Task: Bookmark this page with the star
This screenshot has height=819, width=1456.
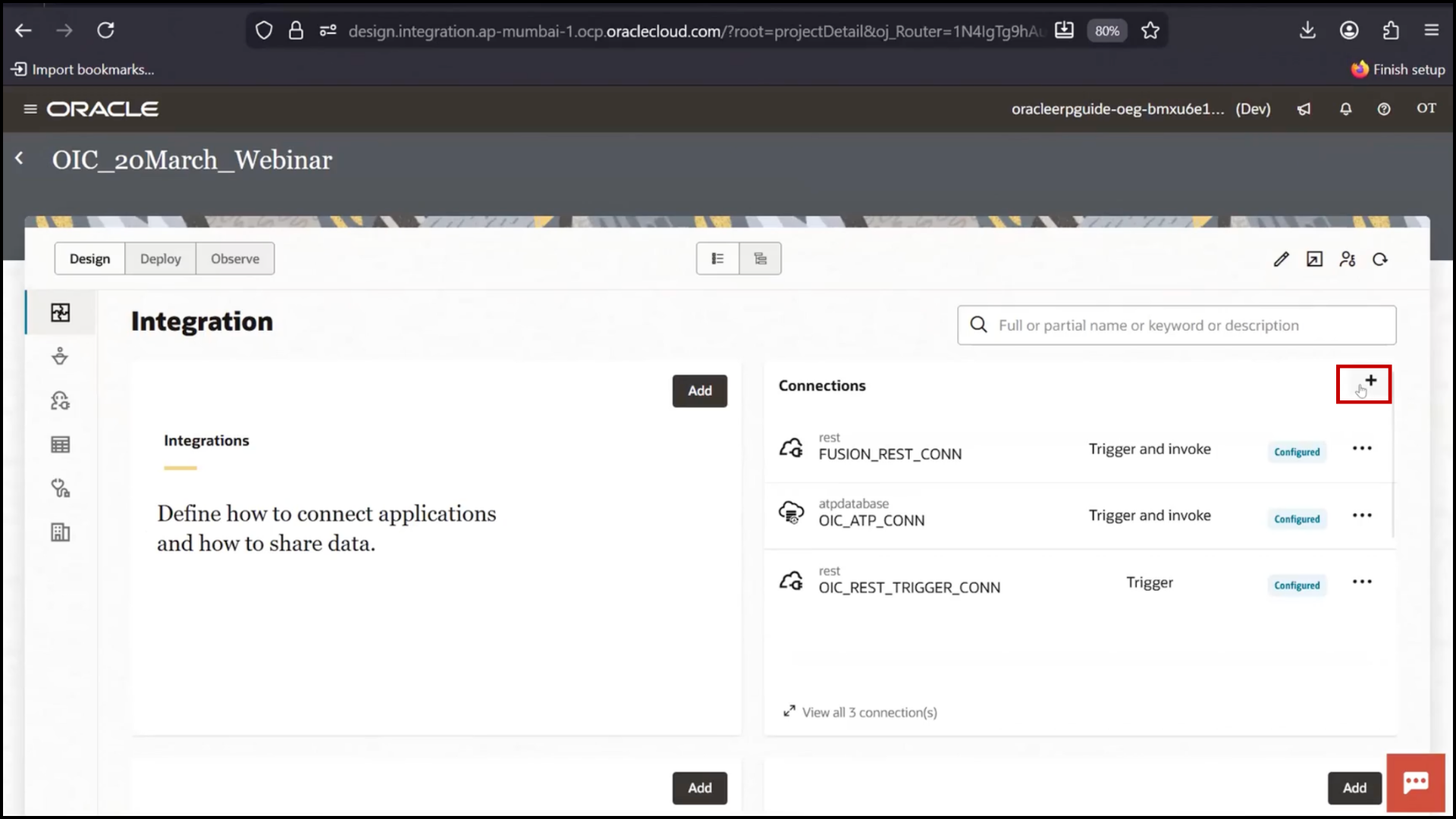Action: click(x=1150, y=30)
